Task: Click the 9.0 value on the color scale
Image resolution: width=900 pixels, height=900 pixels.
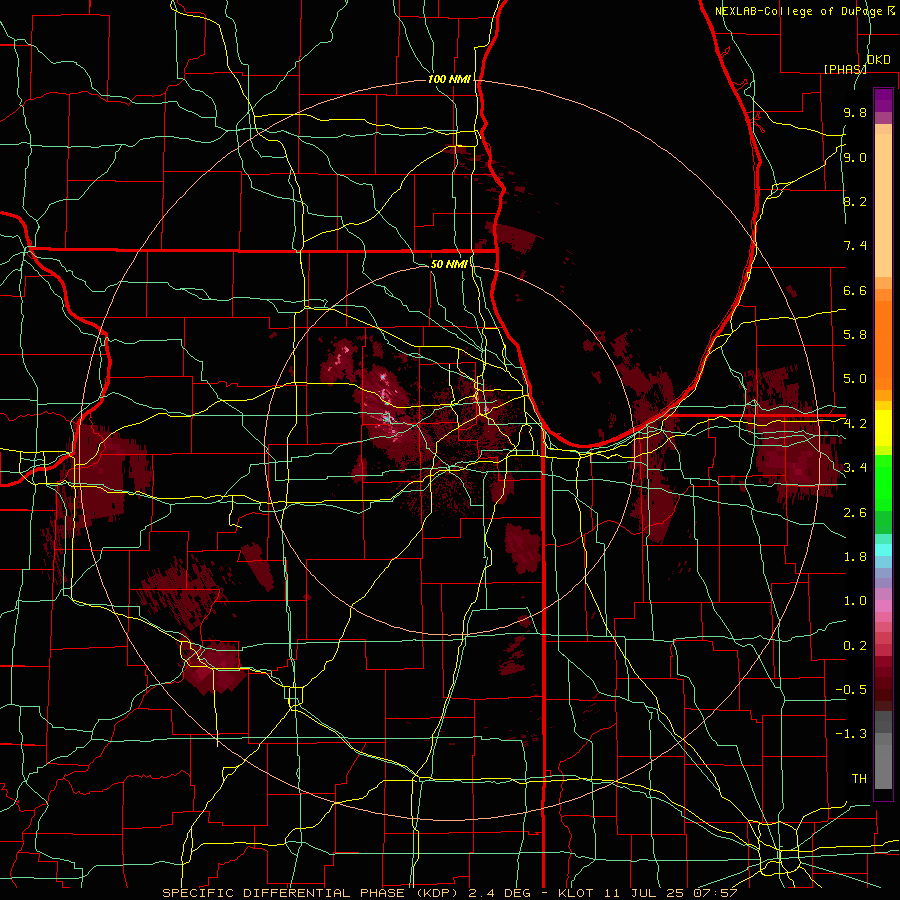Action: click(855, 157)
